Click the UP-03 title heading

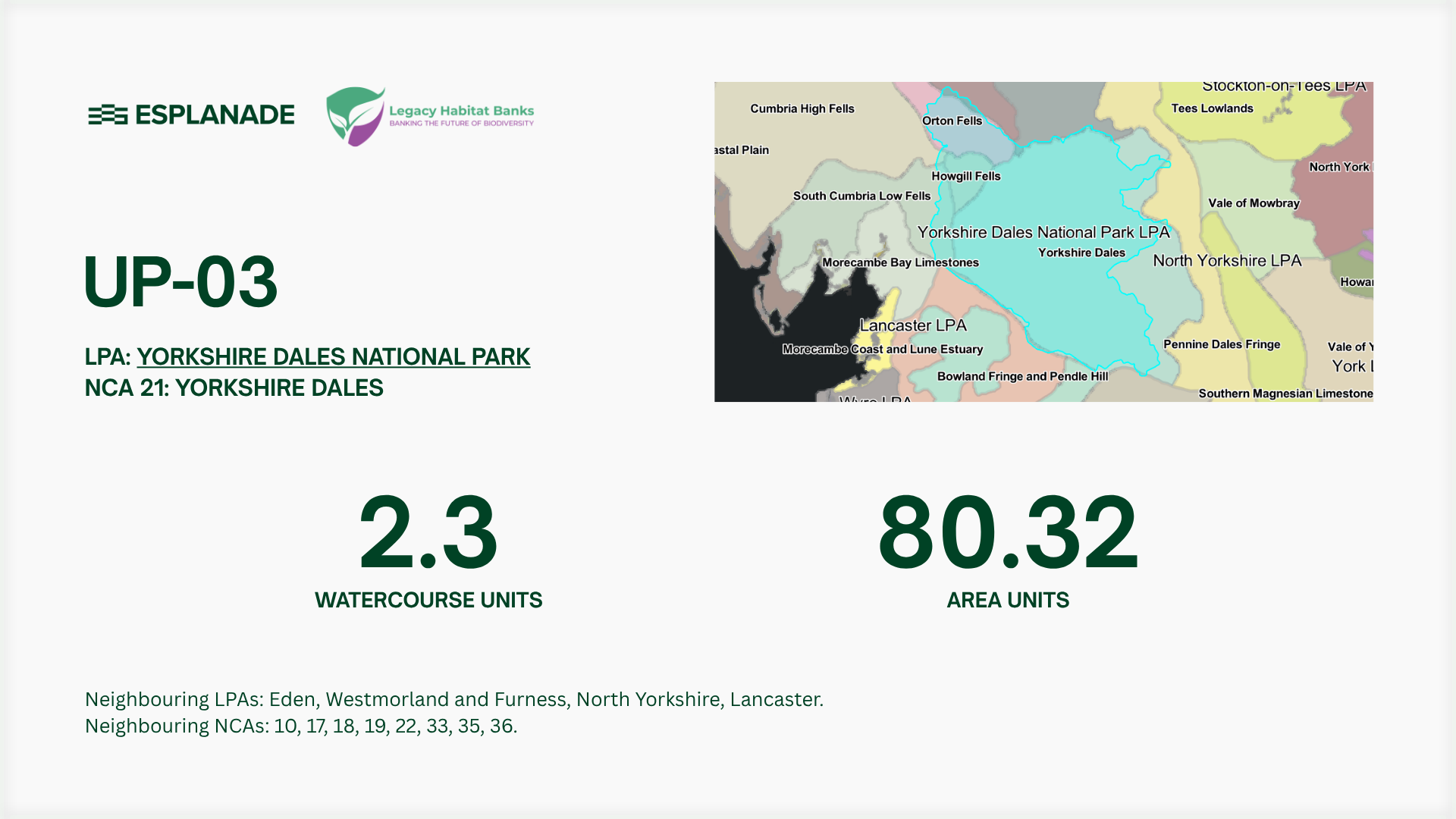pos(180,282)
